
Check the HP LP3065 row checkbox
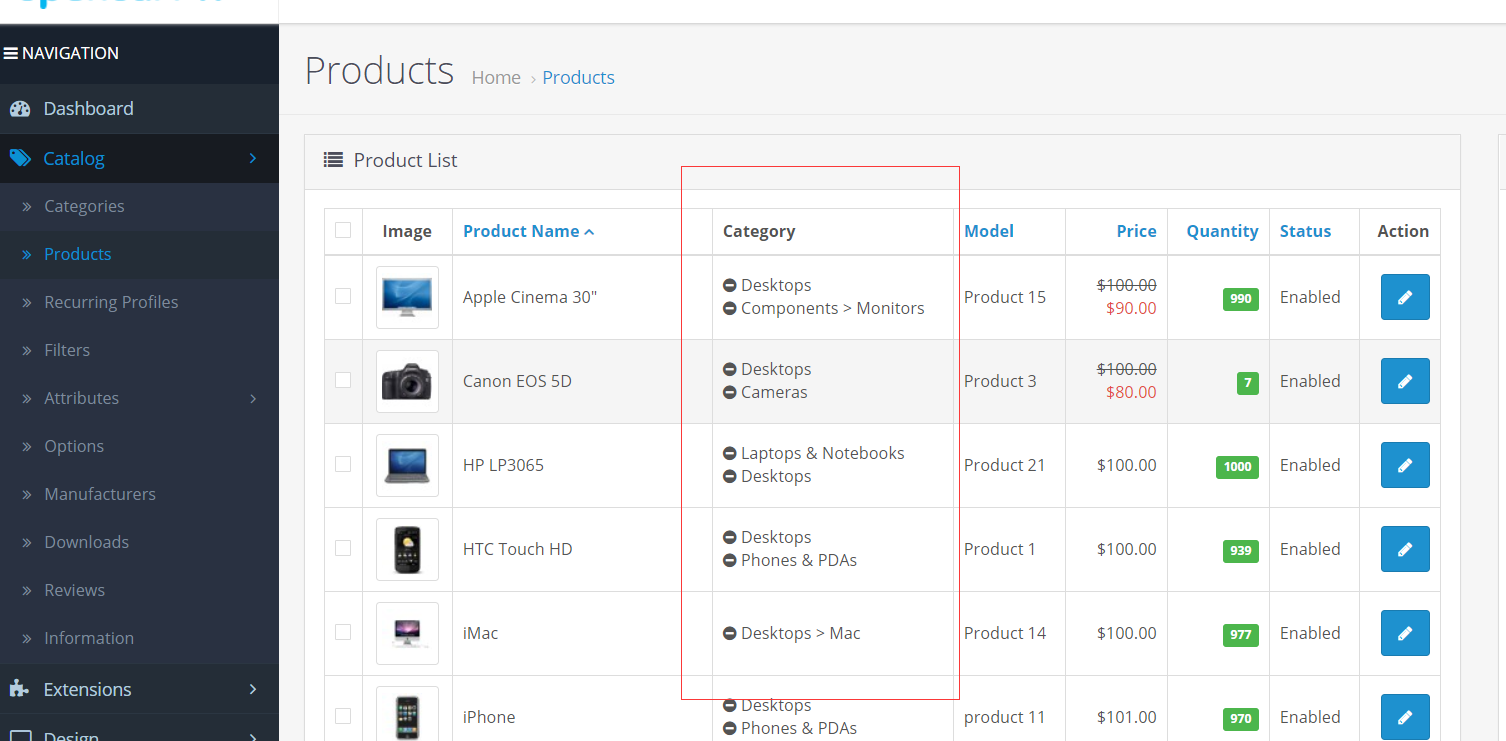343,464
